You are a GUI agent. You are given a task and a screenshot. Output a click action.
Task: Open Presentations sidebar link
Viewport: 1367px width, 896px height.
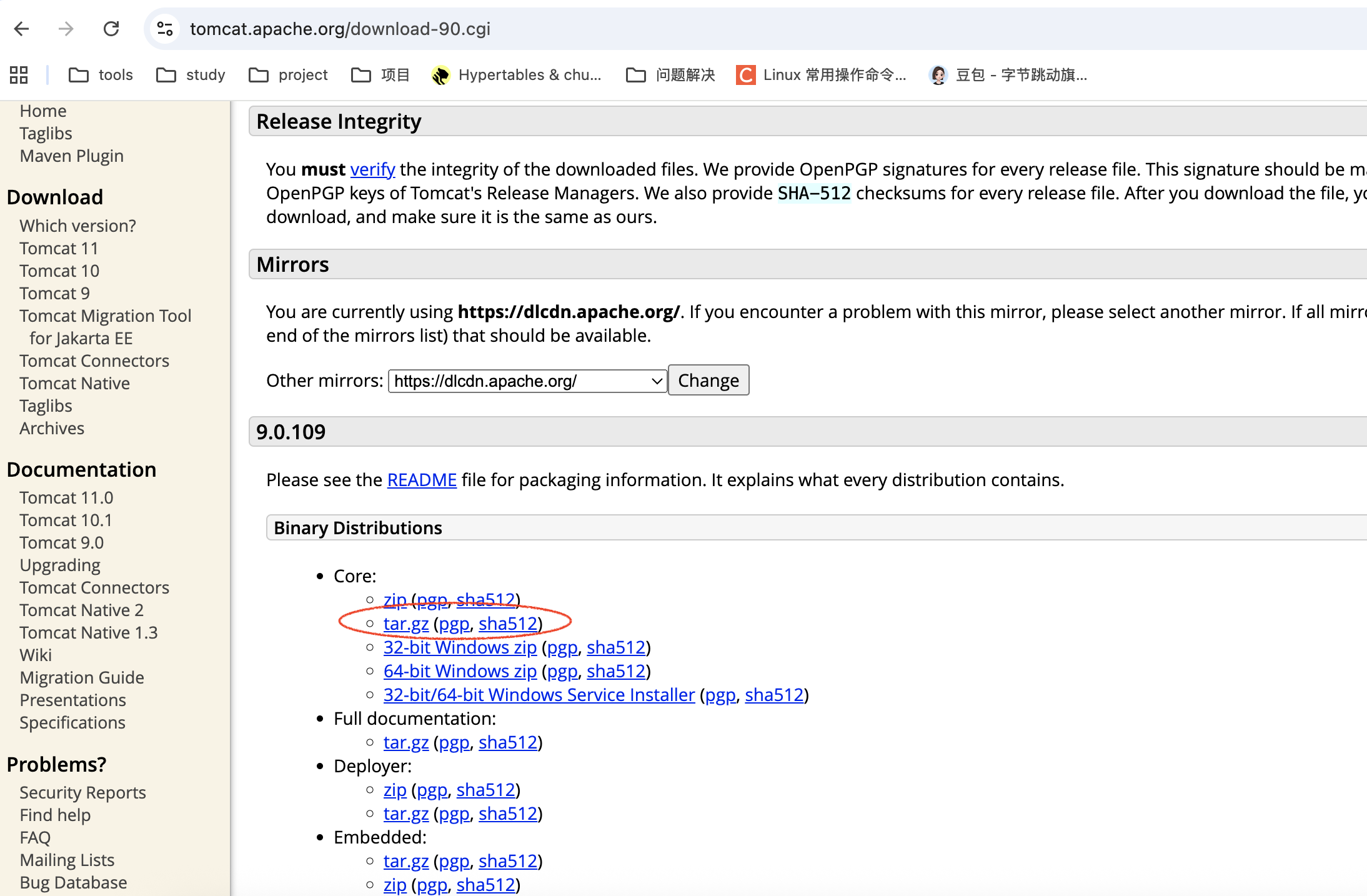(x=73, y=700)
